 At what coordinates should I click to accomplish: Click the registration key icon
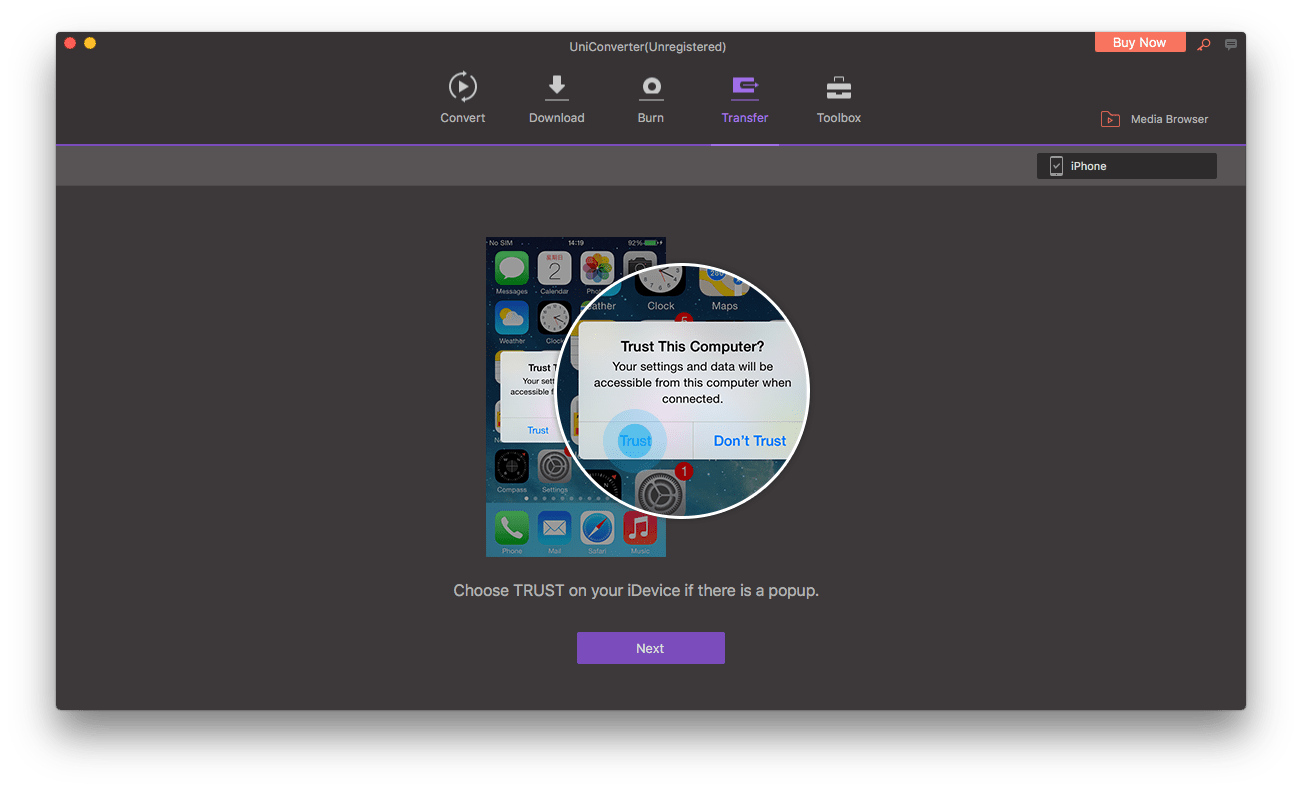pyautogui.click(x=1204, y=44)
